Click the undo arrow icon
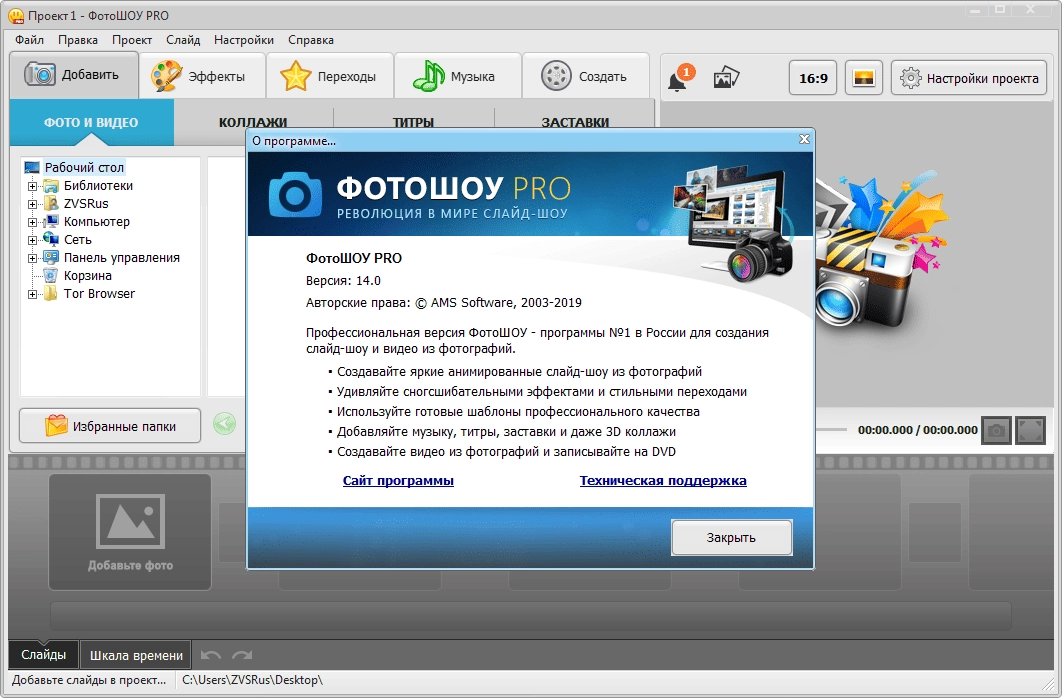1062x698 pixels. click(x=211, y=655)
